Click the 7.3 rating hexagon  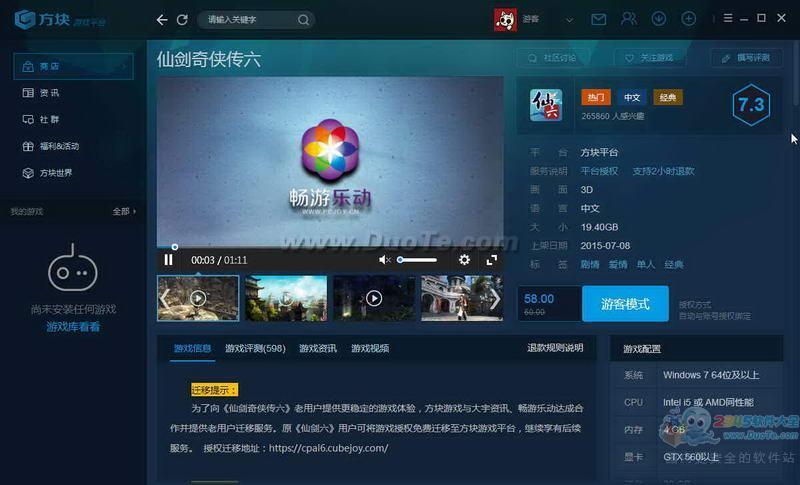[x=751, y=105]
